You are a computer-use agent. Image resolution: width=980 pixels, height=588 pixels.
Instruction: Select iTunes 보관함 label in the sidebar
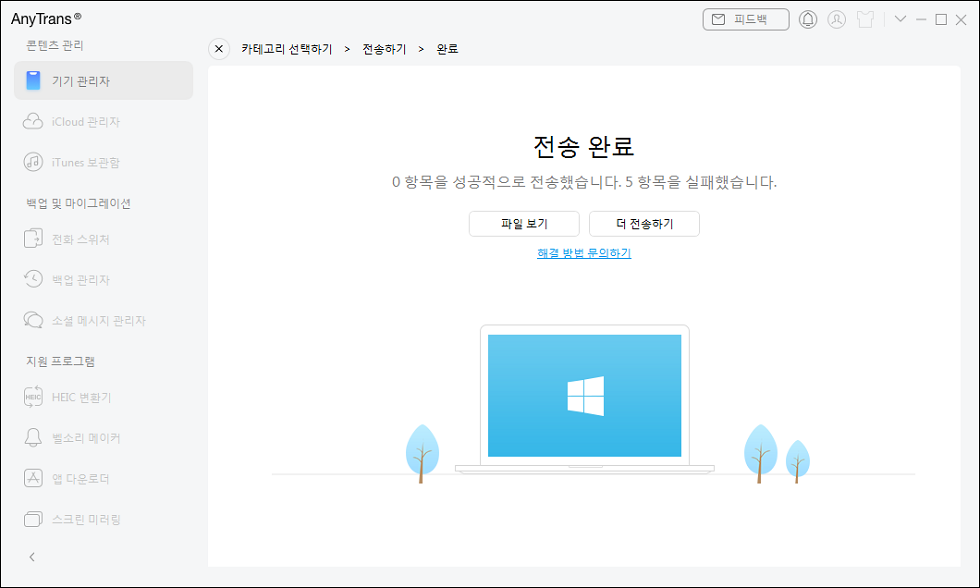point(86,162)
